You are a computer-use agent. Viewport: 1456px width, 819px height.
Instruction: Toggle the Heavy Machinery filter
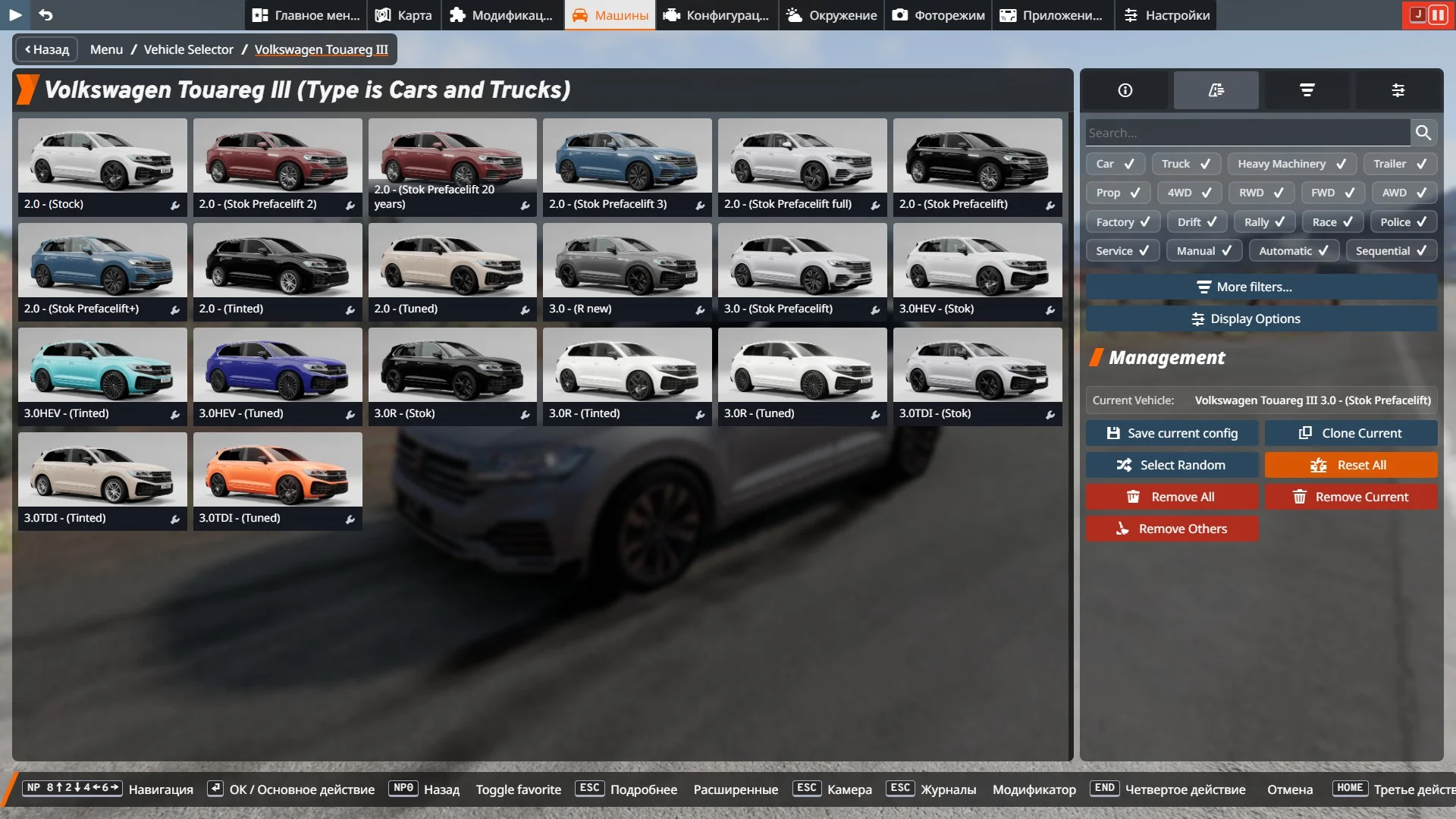coord(1292,164)
